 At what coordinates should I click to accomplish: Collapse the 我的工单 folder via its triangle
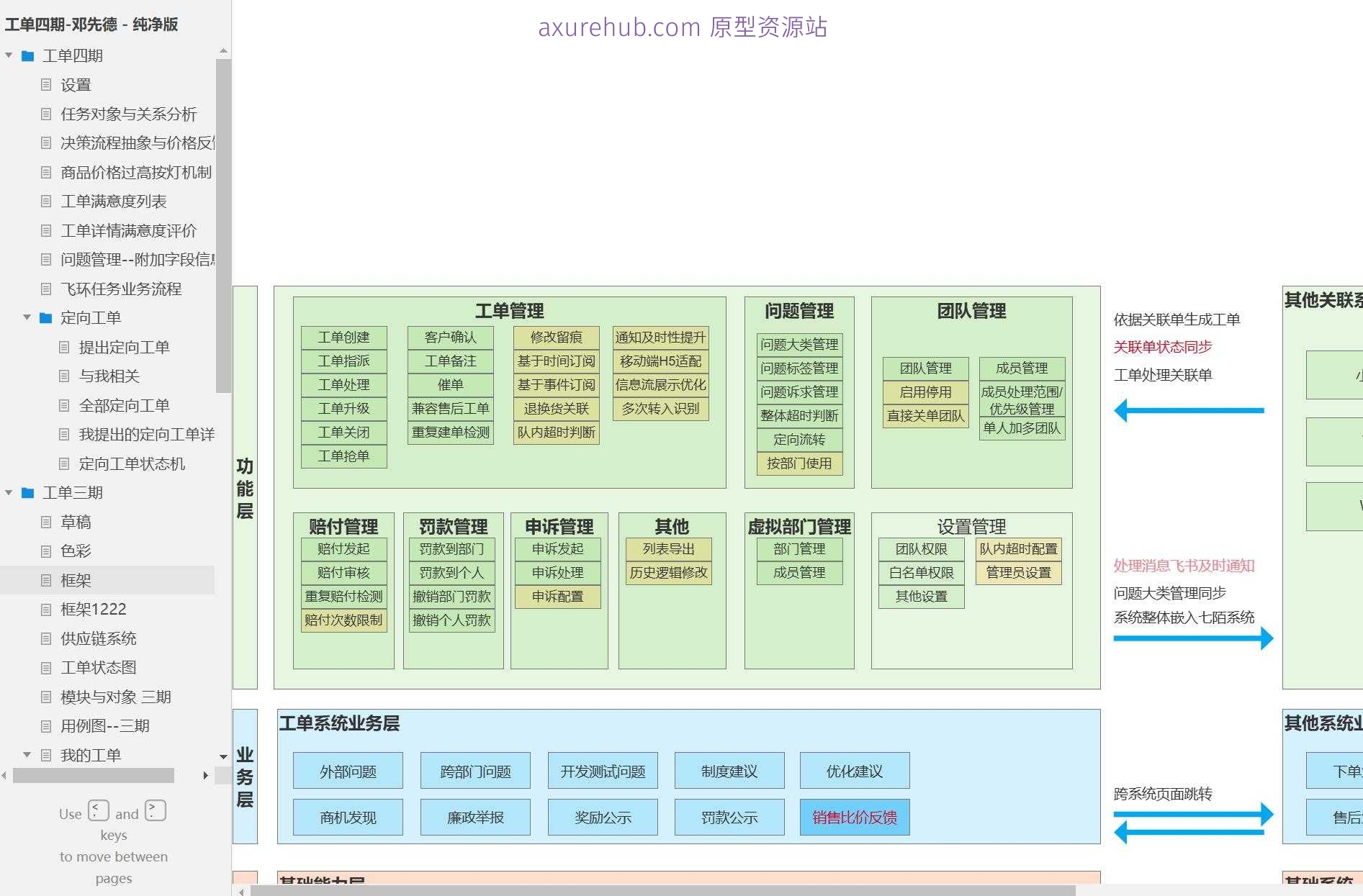27,755
